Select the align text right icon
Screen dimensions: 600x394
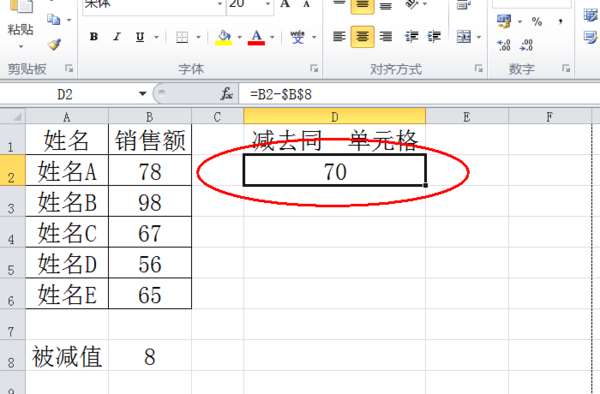385,37
